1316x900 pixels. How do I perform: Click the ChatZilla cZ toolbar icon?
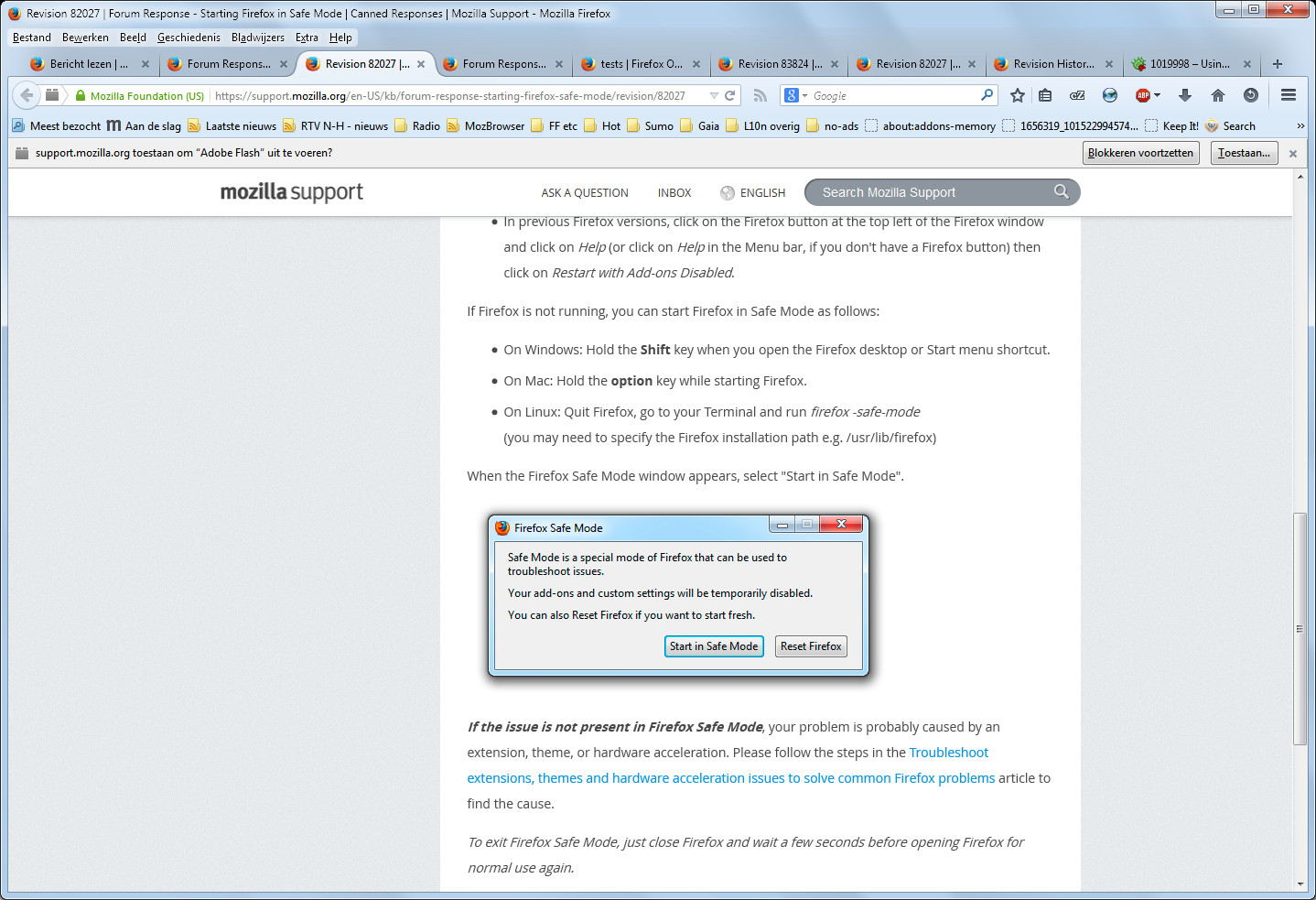1077,95
